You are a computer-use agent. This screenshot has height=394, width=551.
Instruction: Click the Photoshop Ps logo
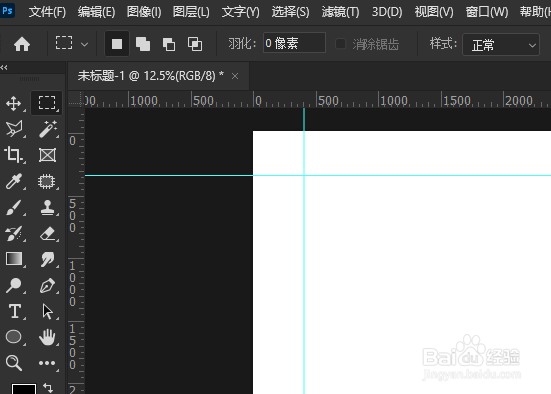(x=7, y=11)
